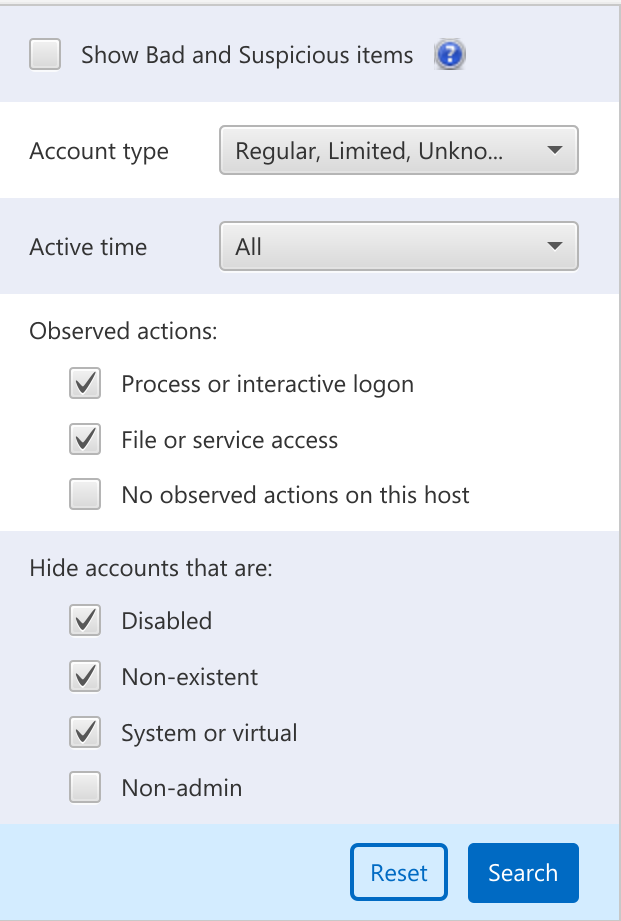This screenshot has width=621, height=921.
Task: Uncheck the Disabled accounts filter
Action: pyautogui.click(x=85, y=620)
